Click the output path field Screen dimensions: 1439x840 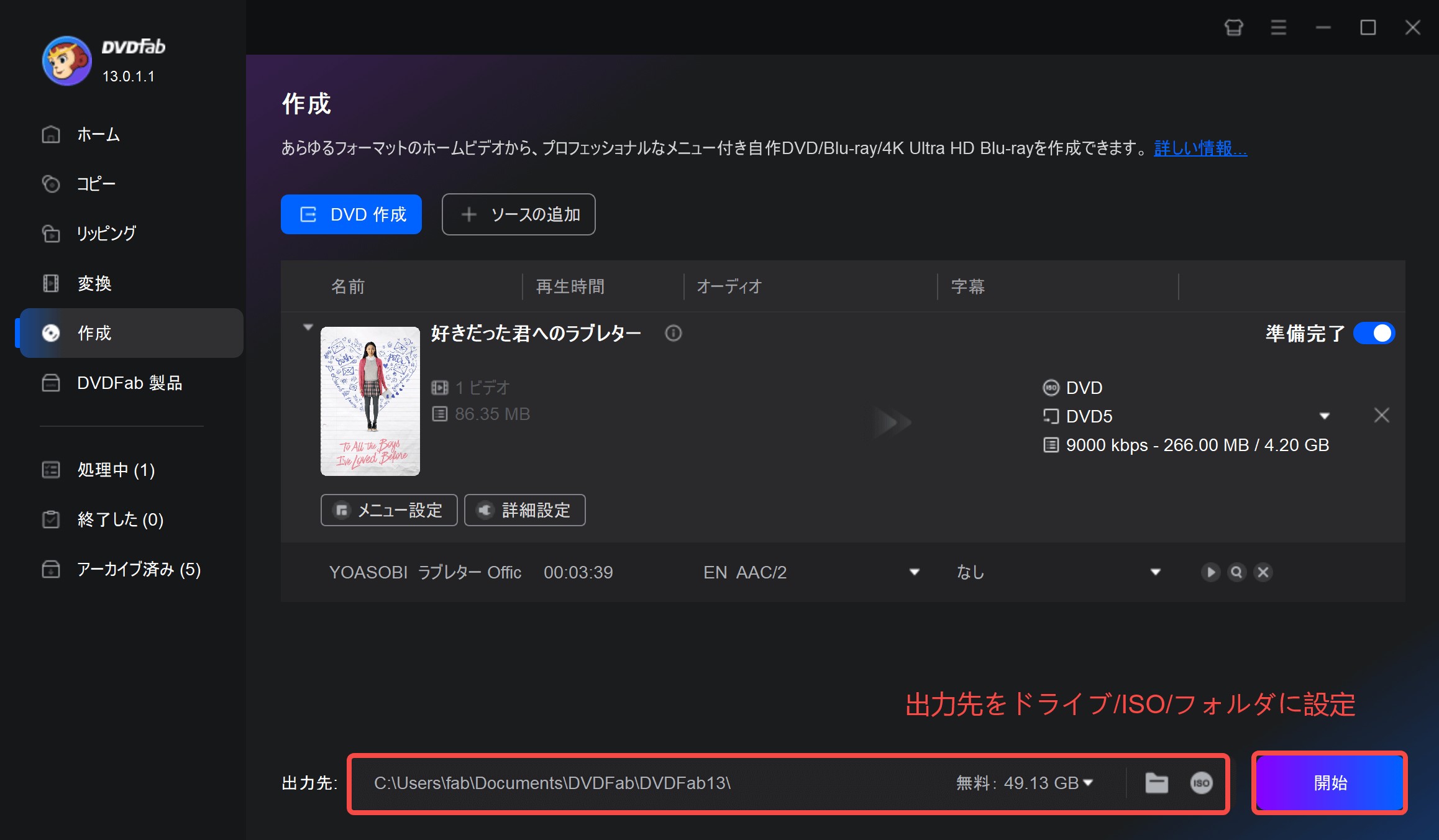click(x=646, y=783)
